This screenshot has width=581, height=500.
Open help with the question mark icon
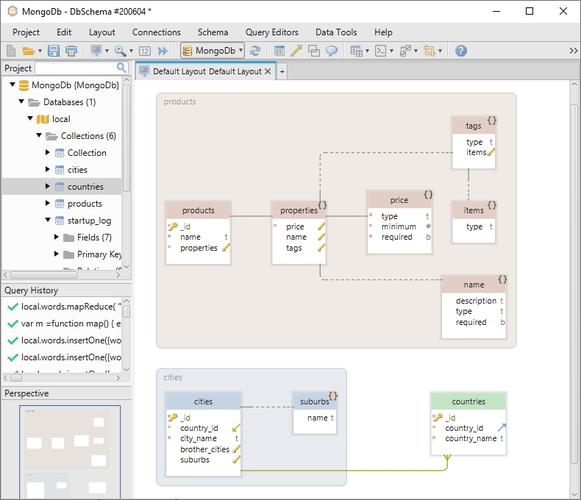(461, 51)
